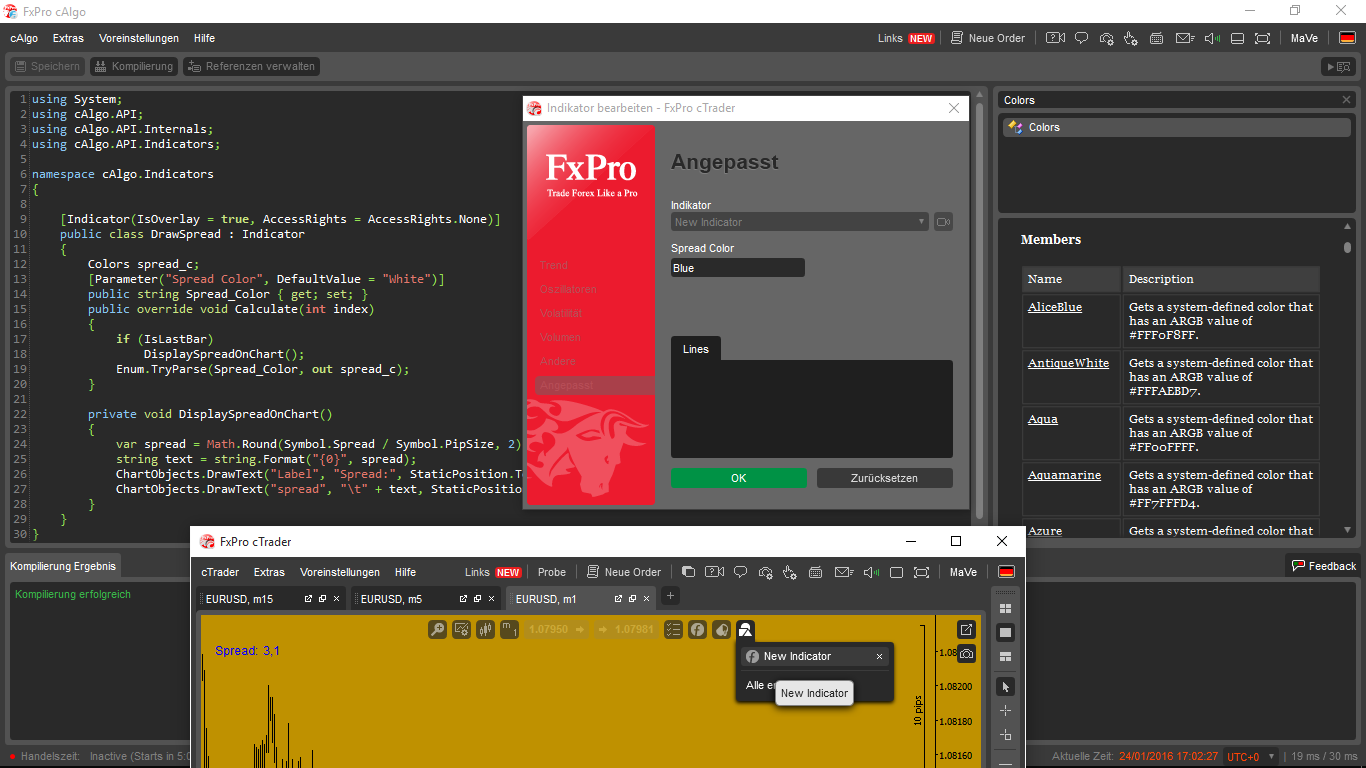Select single chart layout icon
The width and height of the screenshot is (1366, 768).
click(x=1006, y=632)
